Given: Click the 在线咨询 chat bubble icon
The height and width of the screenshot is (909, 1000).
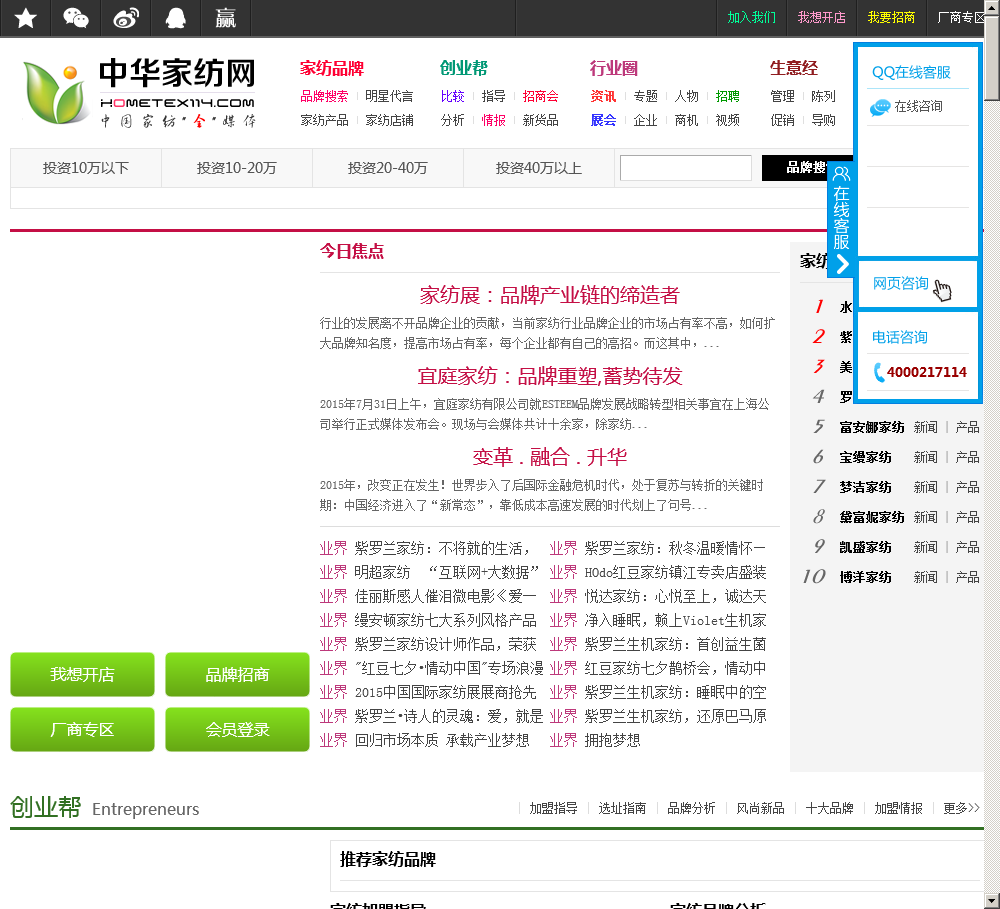Looking at the screenshot, I should coord(880,107).
